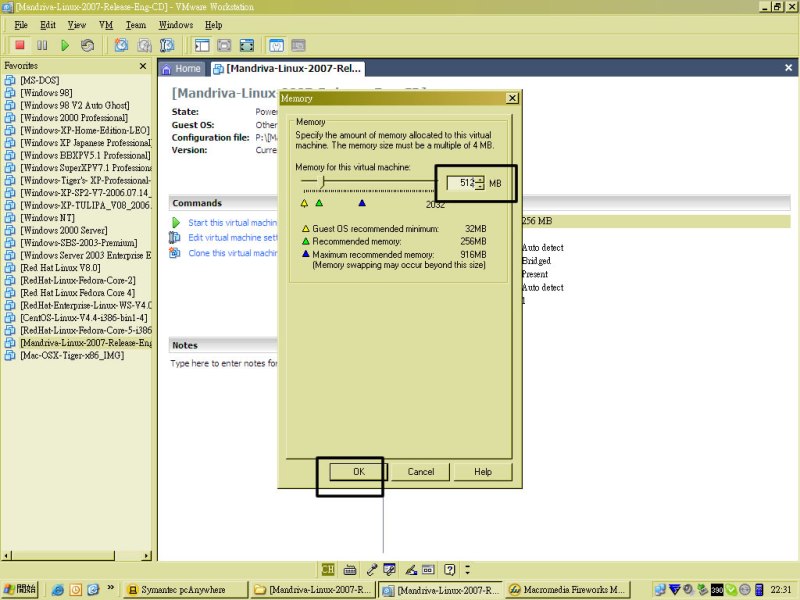Switch to the Home tab
The height and width of the screenshot is (600, 800).
(x=182, y=69)
